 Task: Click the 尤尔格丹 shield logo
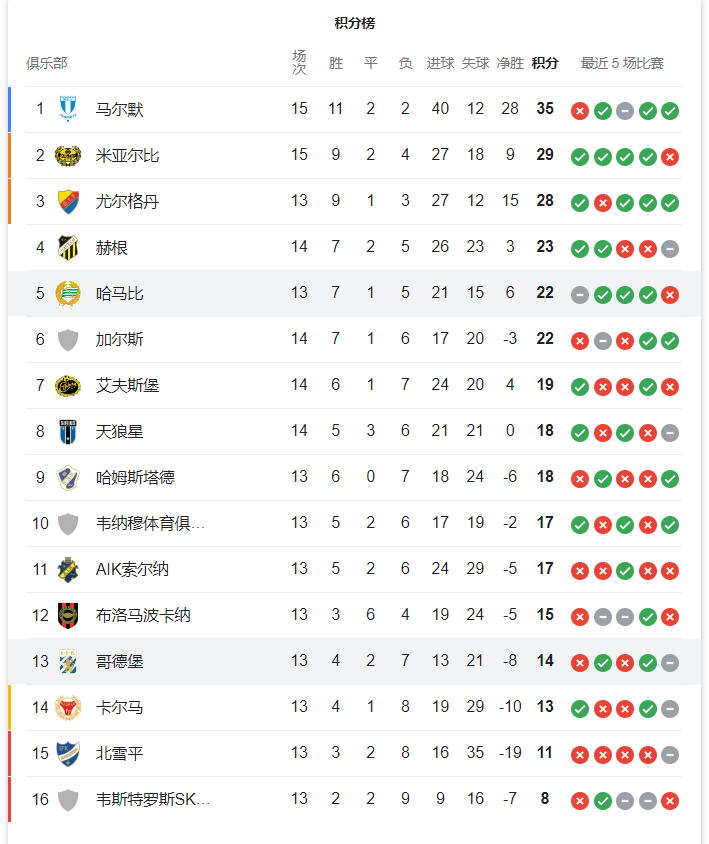coord(68,202)
